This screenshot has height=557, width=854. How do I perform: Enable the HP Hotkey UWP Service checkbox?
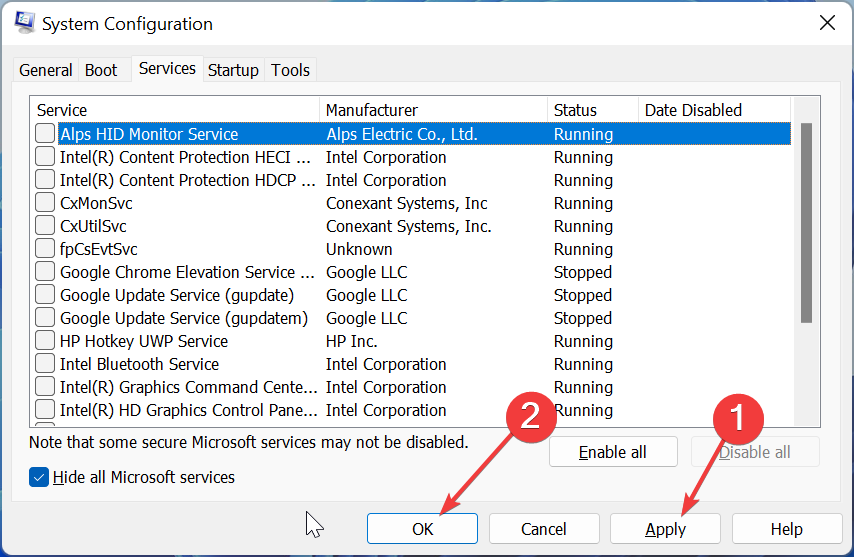pos(46,341)
